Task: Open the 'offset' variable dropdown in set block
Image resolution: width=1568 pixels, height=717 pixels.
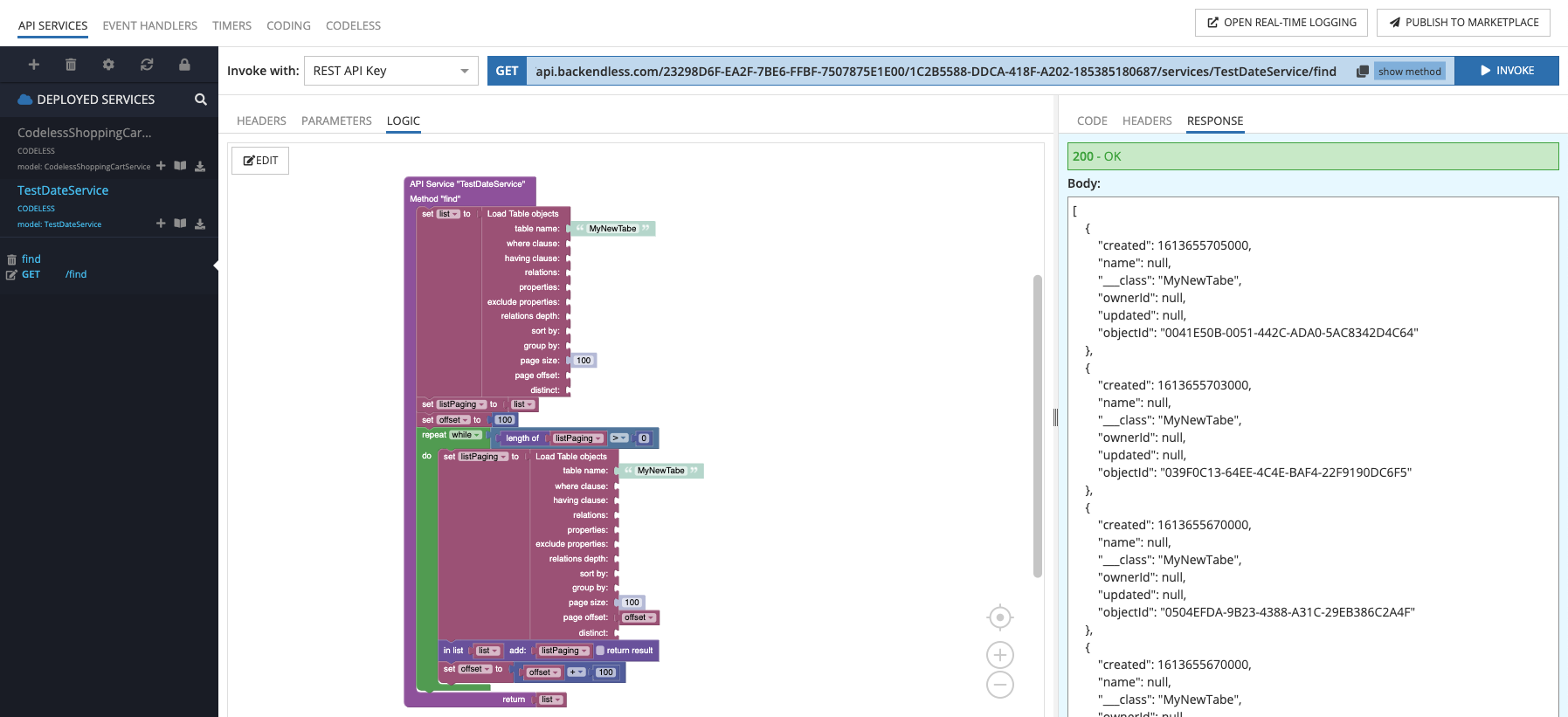Action: point(453,420)
